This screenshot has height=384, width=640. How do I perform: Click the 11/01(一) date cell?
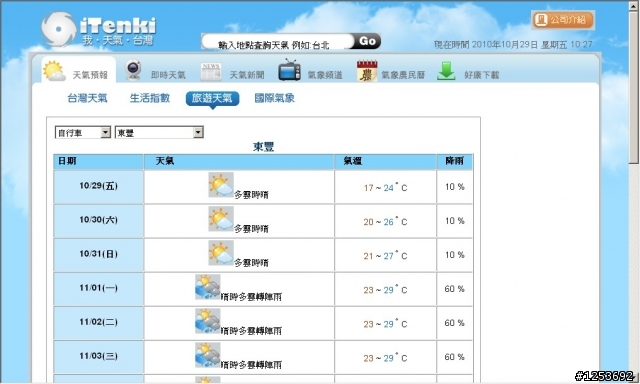pyautogui.click(x=98, y=289)
